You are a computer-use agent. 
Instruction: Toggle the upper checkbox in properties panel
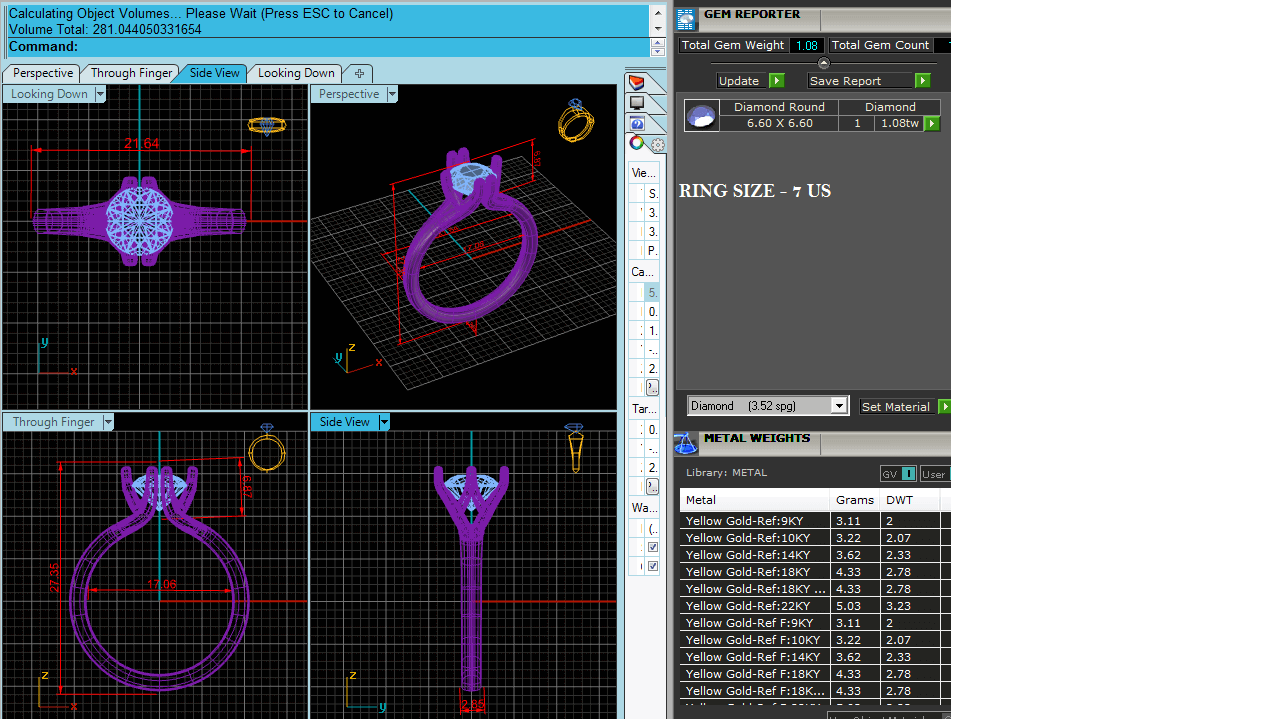(x=653, y=547)
